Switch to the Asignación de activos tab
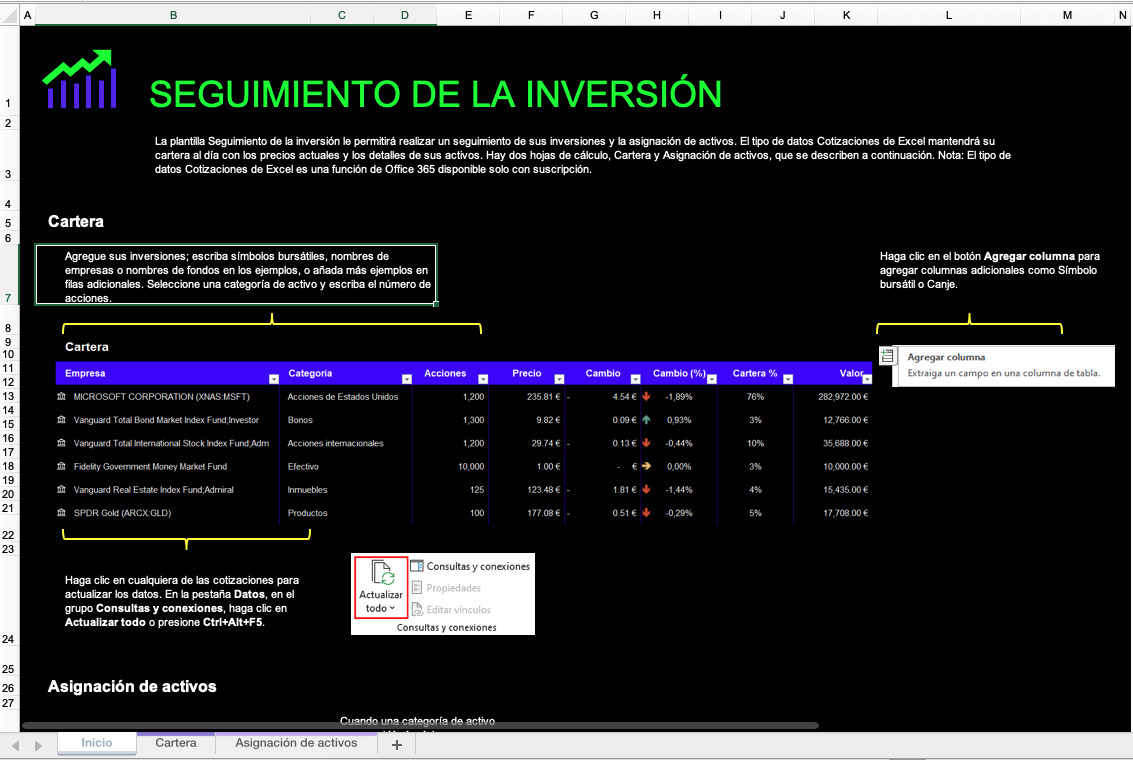Viewport: 1133px width, 760px height. point(295,743)
